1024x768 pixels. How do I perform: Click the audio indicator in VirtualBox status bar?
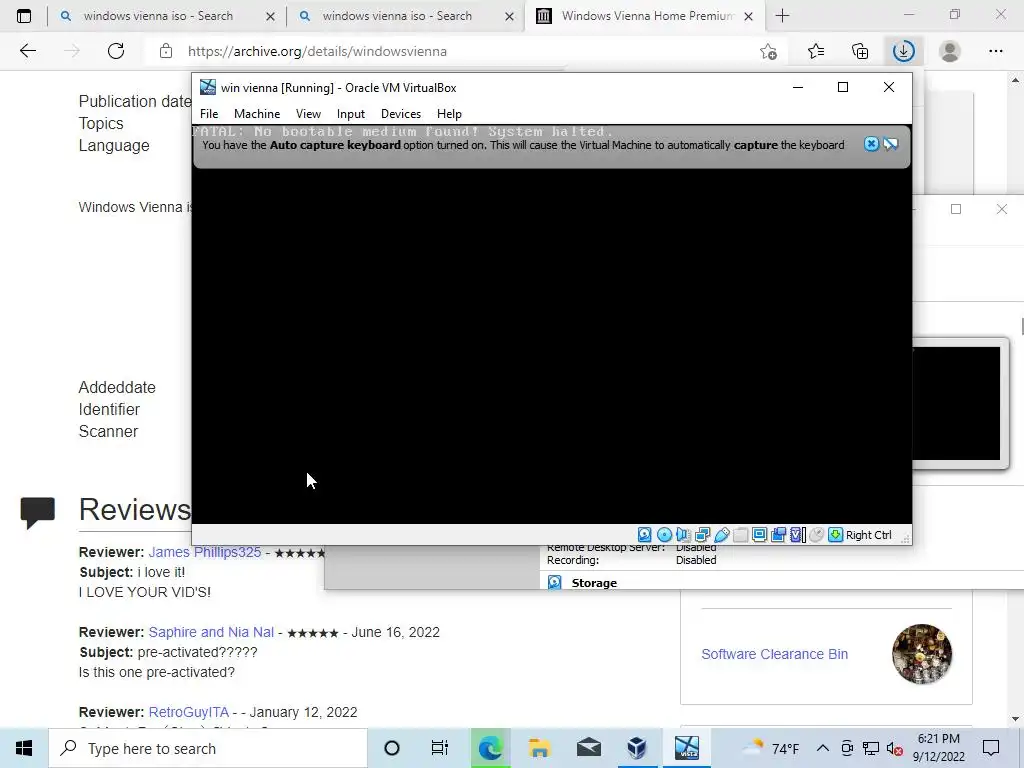683,535
